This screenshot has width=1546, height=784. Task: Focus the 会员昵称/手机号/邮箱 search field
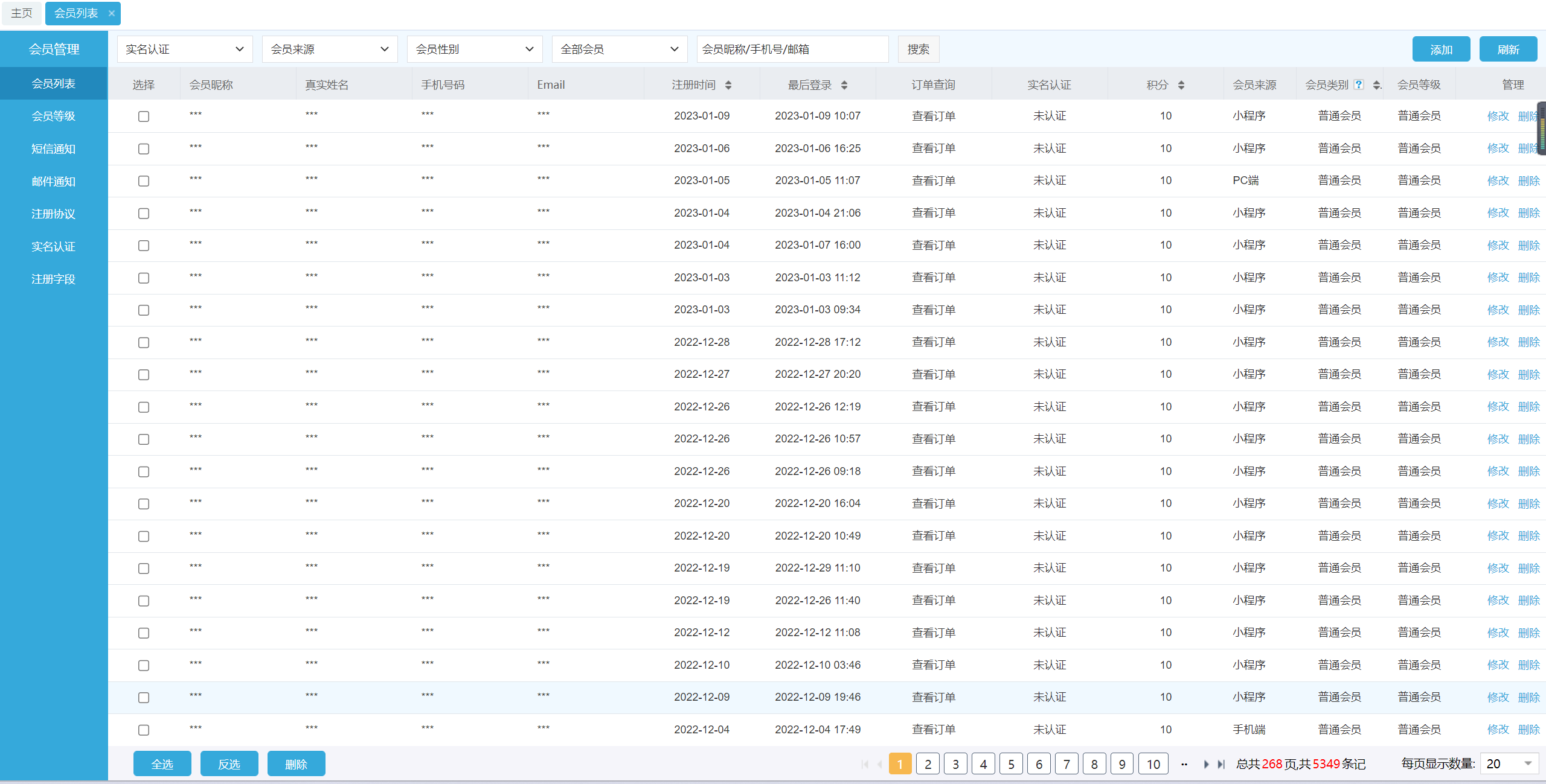click(x=793, y=49)
